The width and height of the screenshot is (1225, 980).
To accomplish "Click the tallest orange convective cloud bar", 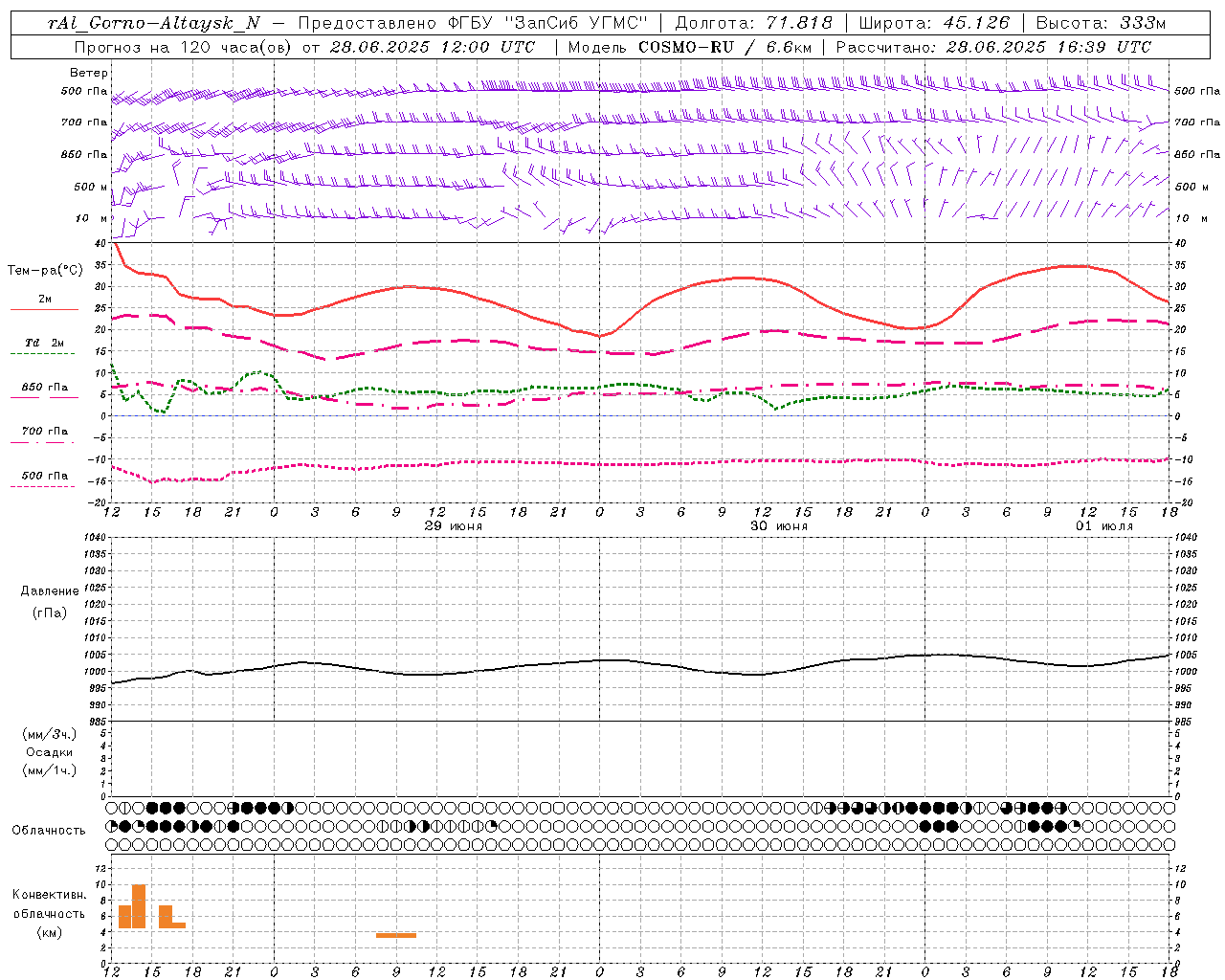I will point(139,906).
